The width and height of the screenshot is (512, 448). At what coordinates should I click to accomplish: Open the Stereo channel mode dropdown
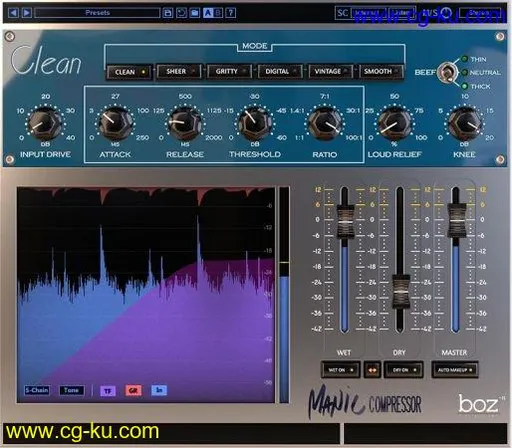pyautogui.click(x=479, y=13)
